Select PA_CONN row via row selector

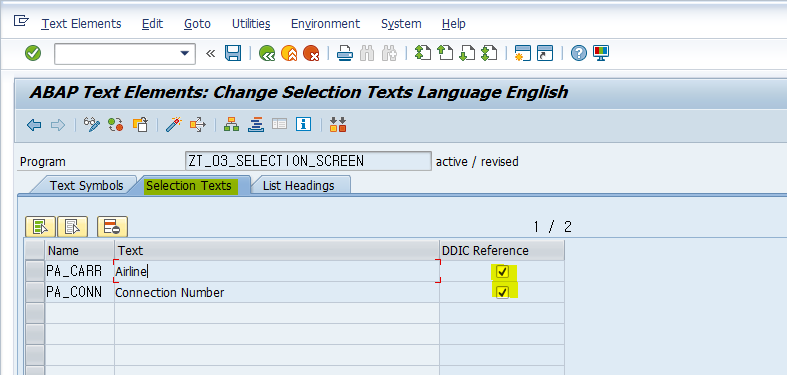35,292
